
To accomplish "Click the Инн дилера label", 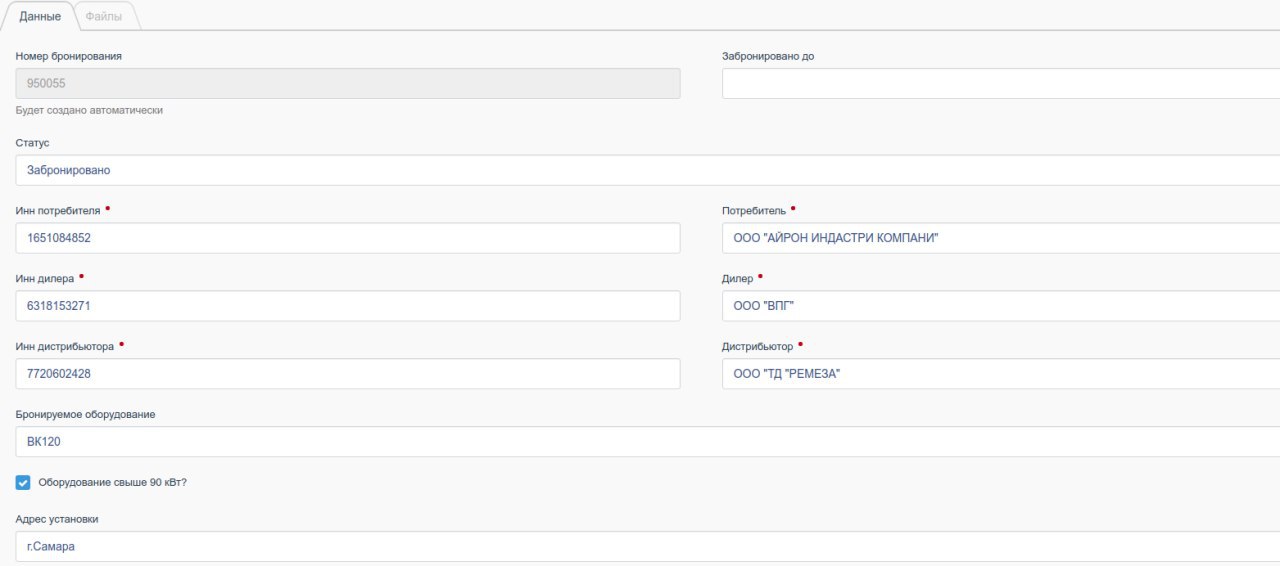I will click(x=45, y=279).
